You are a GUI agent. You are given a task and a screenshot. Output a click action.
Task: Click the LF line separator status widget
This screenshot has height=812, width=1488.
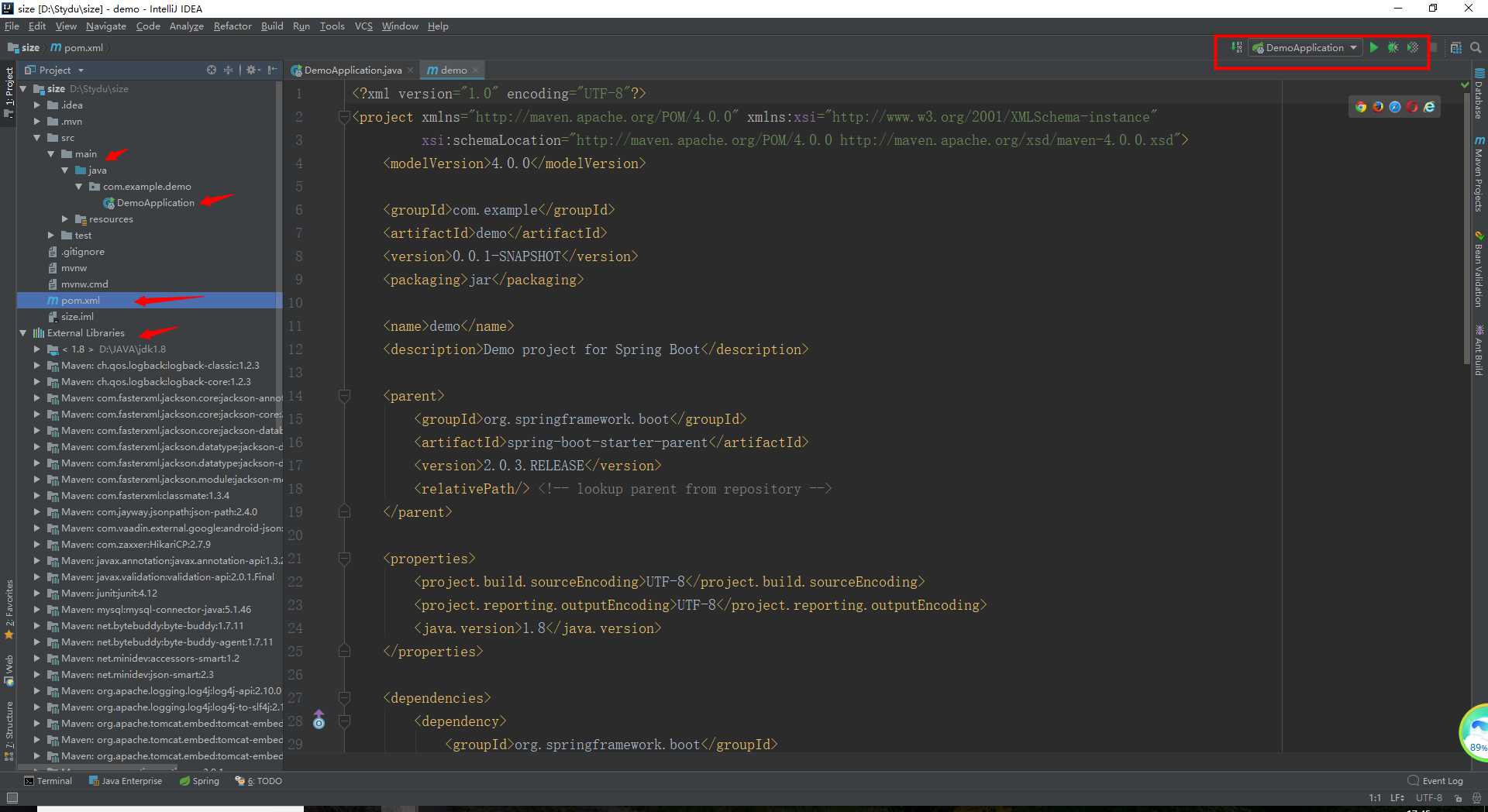click(1397, 797)
